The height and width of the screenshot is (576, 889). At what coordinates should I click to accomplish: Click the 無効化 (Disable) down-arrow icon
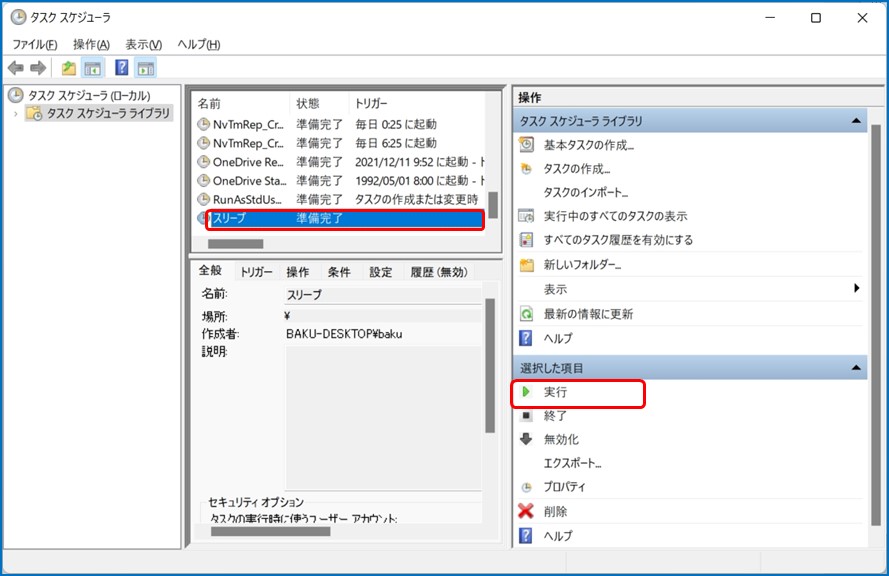tap(527, 439)
